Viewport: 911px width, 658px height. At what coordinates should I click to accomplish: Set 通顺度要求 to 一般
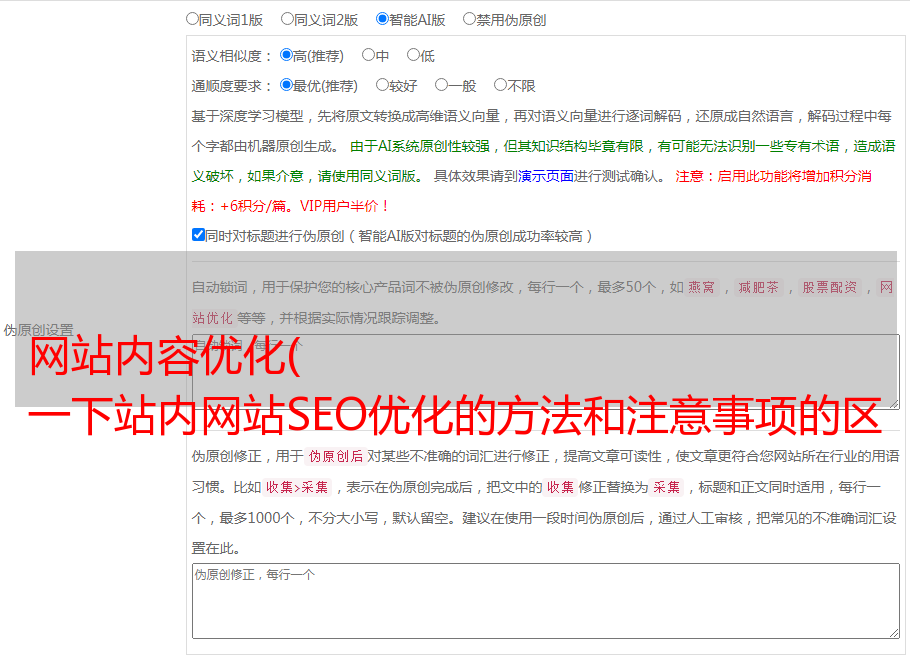click(442, 85)
